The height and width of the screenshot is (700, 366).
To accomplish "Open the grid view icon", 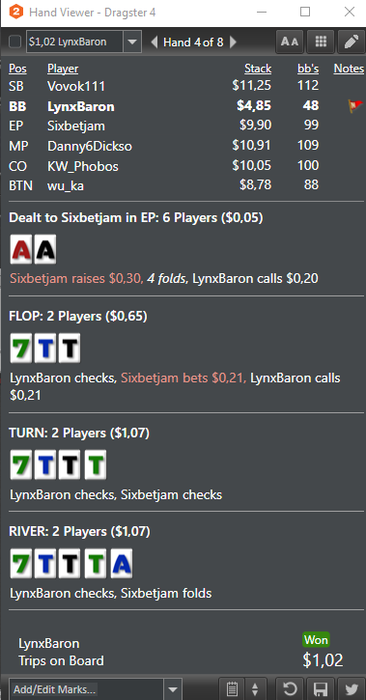I will point(320,42).
